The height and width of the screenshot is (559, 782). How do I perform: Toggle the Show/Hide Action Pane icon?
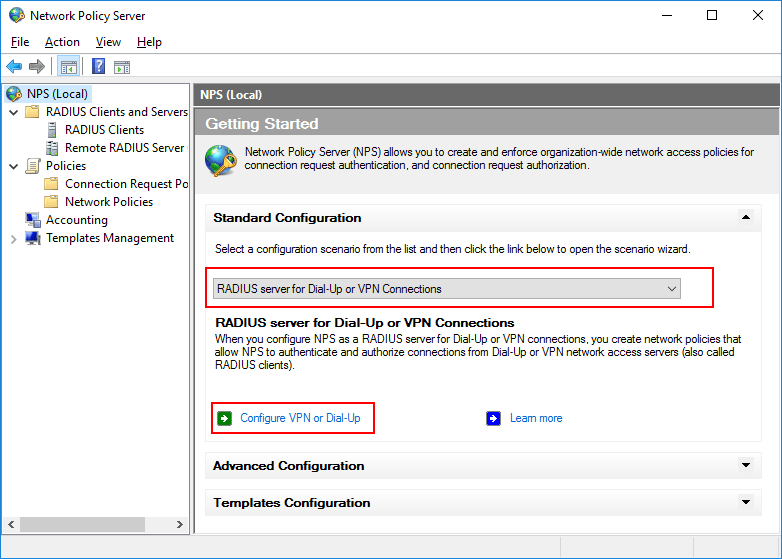pyautogui.click(x=122, y=67)
